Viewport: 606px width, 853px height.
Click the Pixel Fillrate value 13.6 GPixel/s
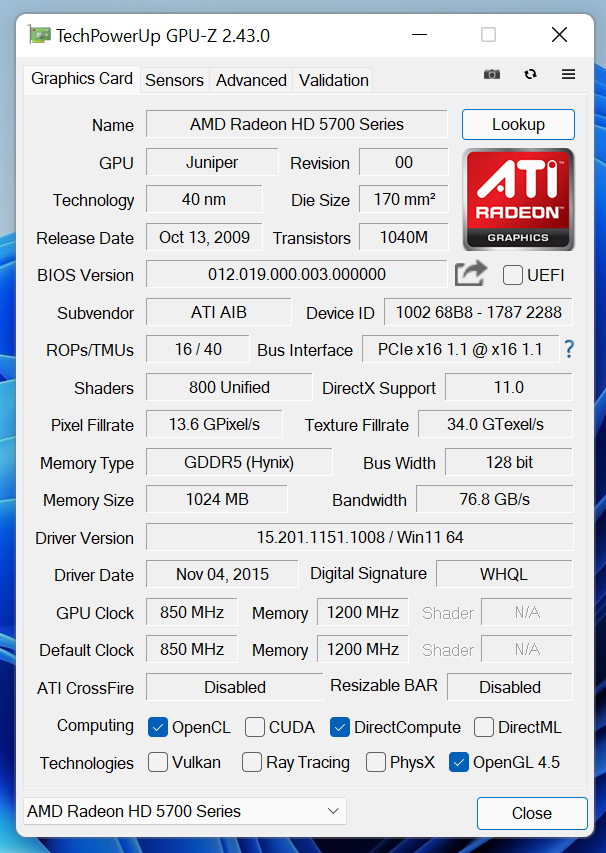(214, 424)
